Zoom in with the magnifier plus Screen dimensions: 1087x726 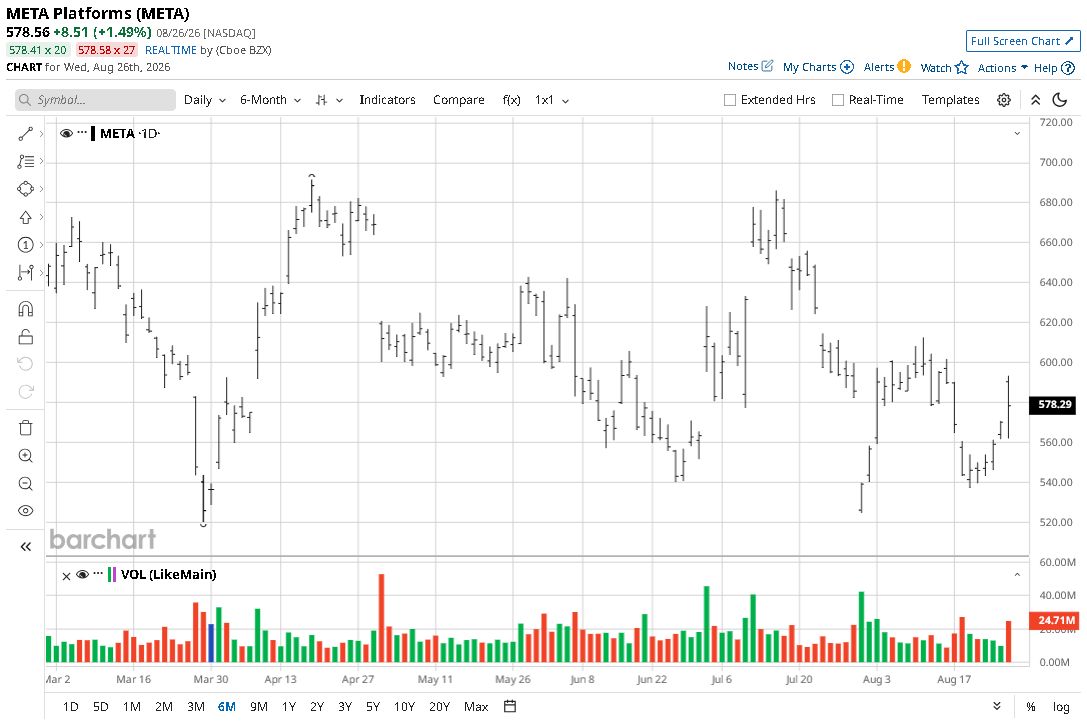[26, 456]
